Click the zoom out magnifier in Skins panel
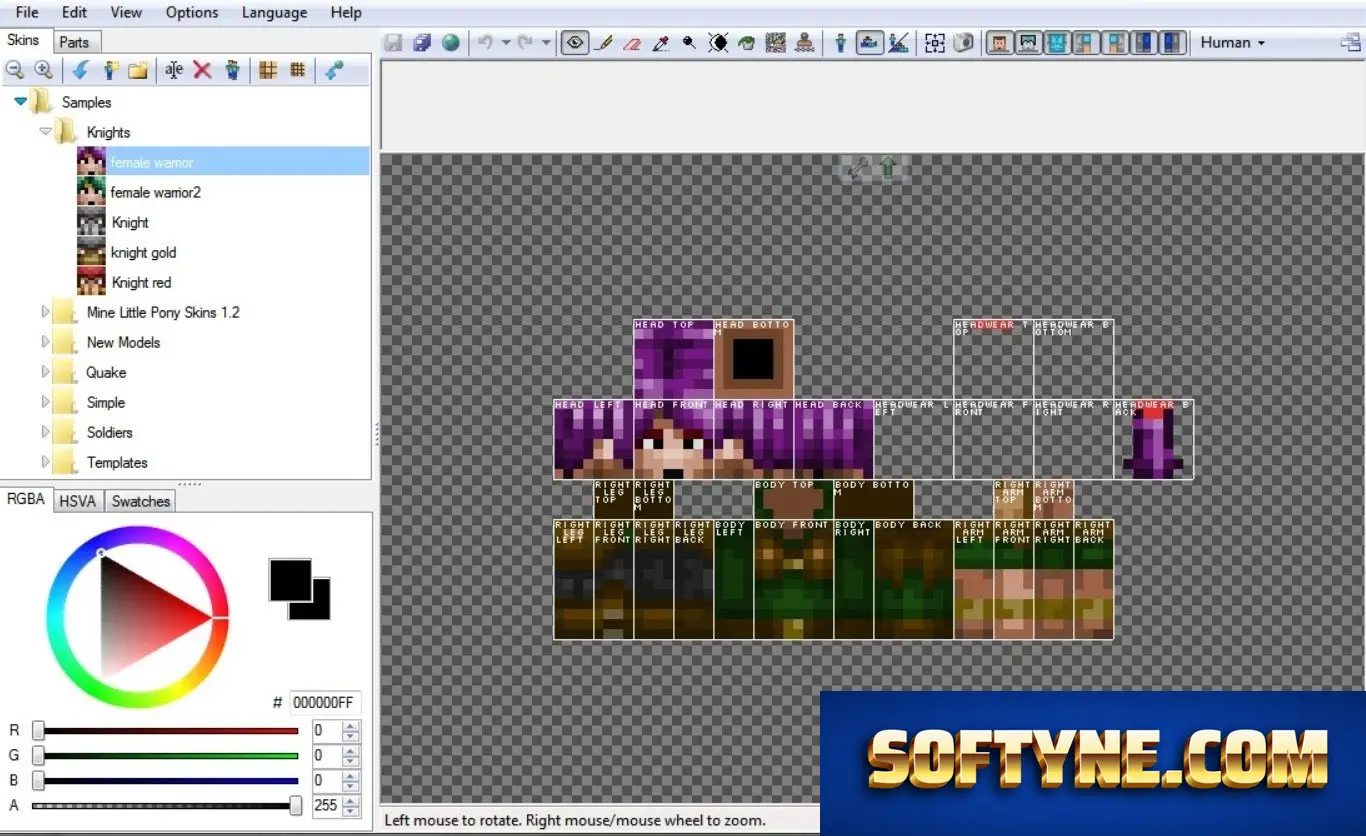1366x836 pixels. 15,70
